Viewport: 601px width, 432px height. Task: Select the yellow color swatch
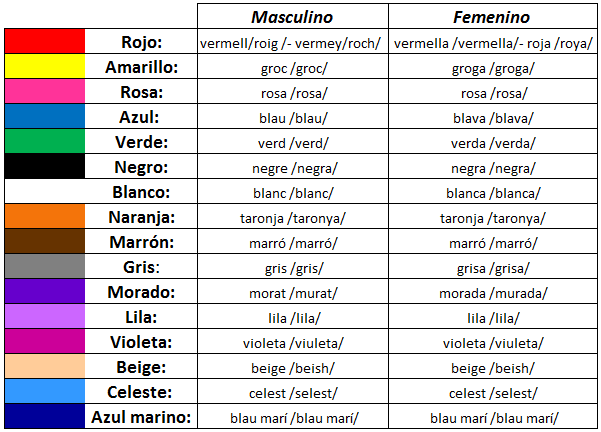(x=44, y=67)
